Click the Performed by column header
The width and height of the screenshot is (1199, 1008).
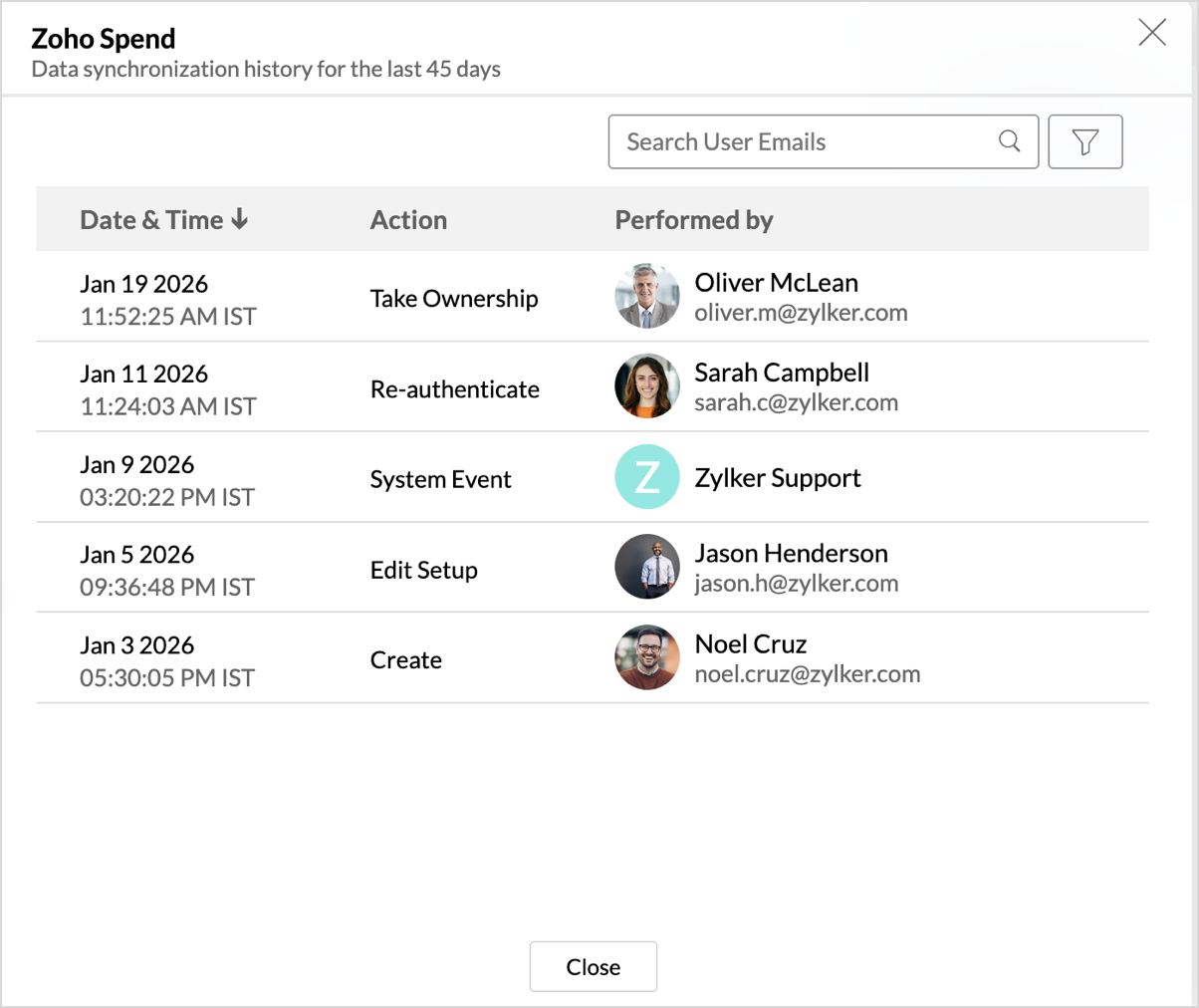tap(693, 220)
